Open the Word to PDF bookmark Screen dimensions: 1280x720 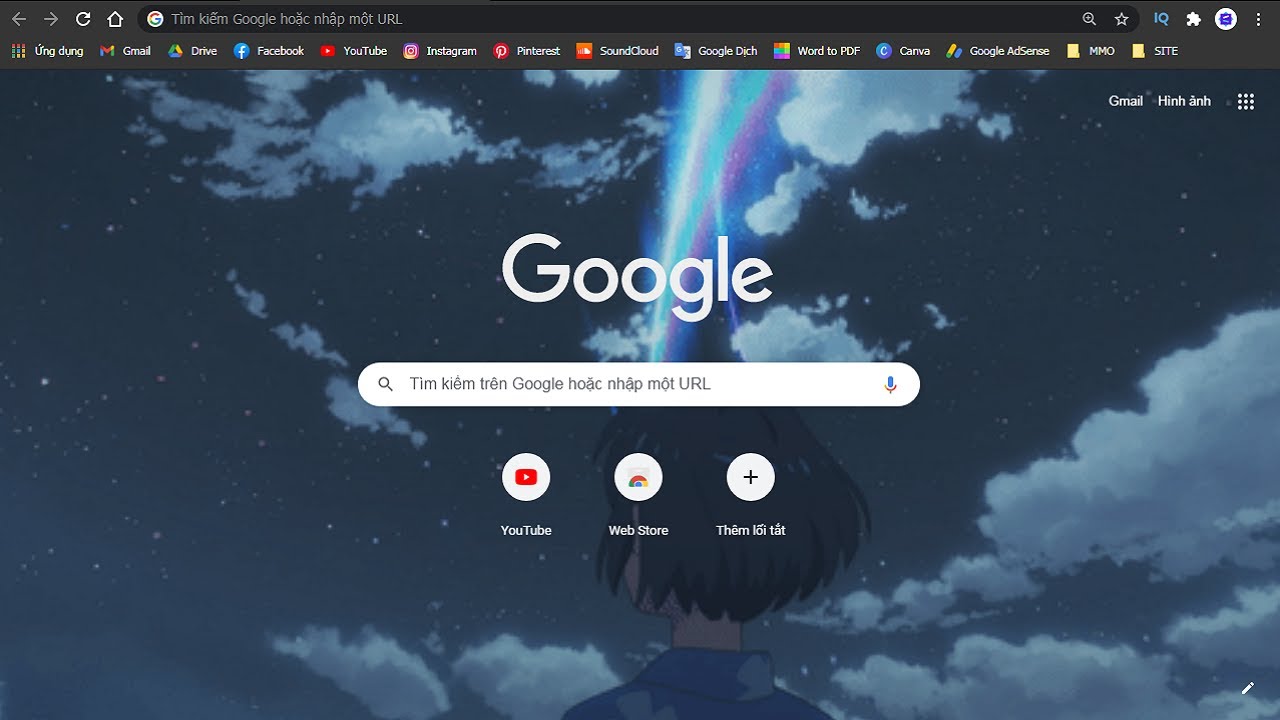(817, 51)
